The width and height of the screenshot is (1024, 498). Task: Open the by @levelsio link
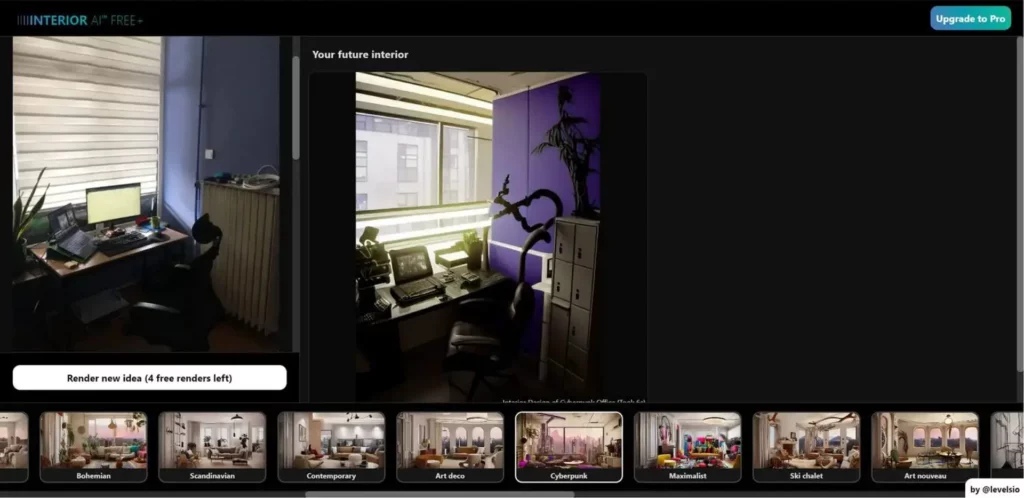pos(994,489)
